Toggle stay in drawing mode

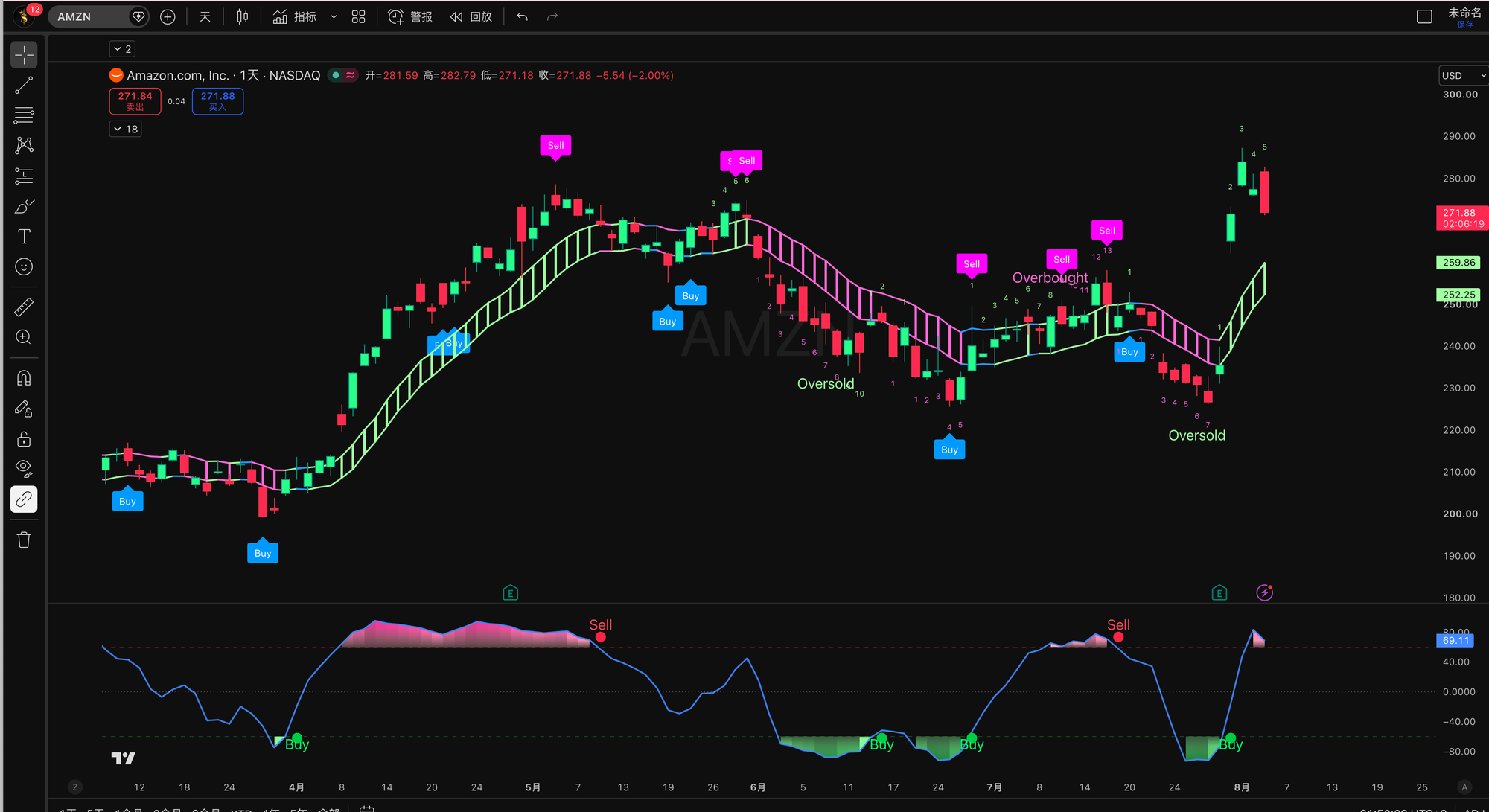[x=24, y=409]
